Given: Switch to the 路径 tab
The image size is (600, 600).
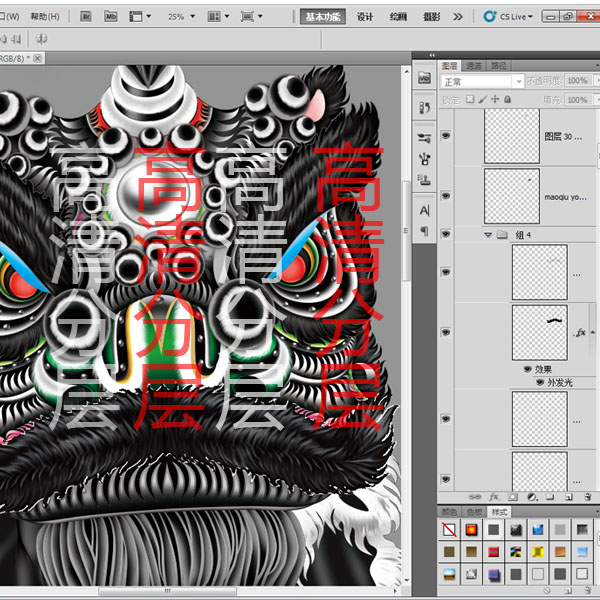Looking at the screenshot, I should coord(499,66).
